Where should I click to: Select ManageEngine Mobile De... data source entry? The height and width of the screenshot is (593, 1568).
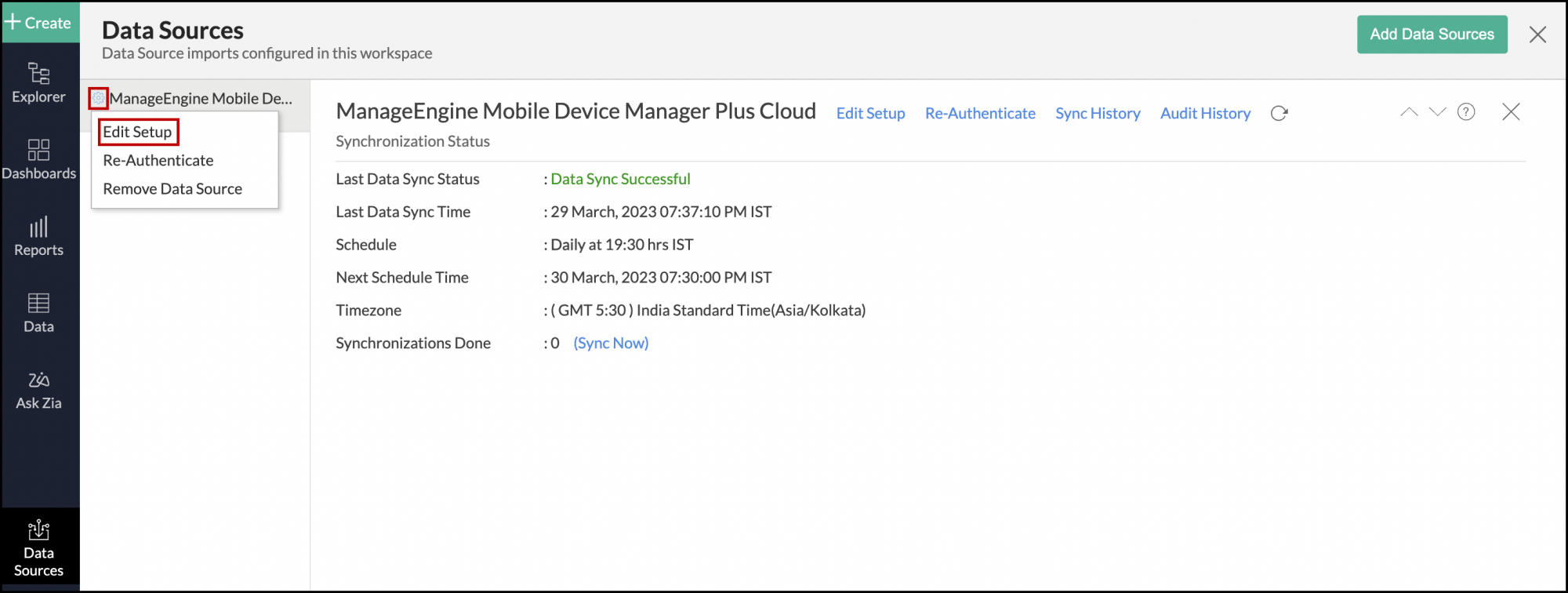click(x=201, y=99)
